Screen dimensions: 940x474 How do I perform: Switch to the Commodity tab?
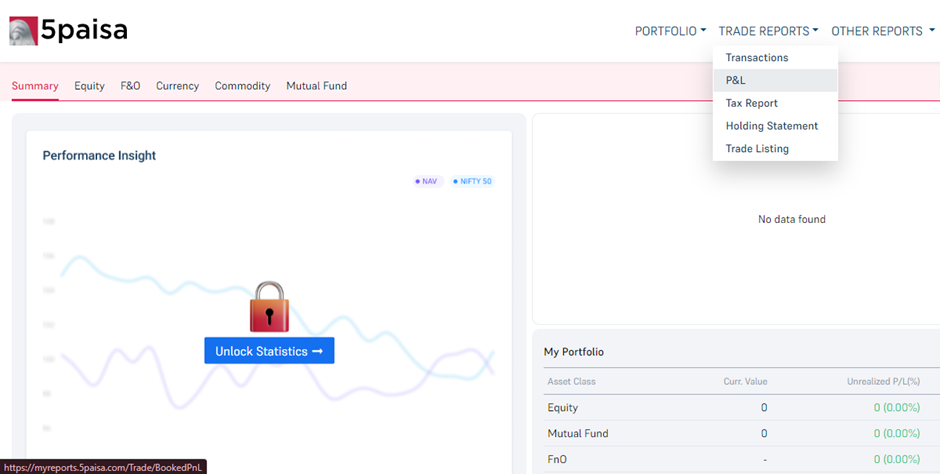(242, 86)
